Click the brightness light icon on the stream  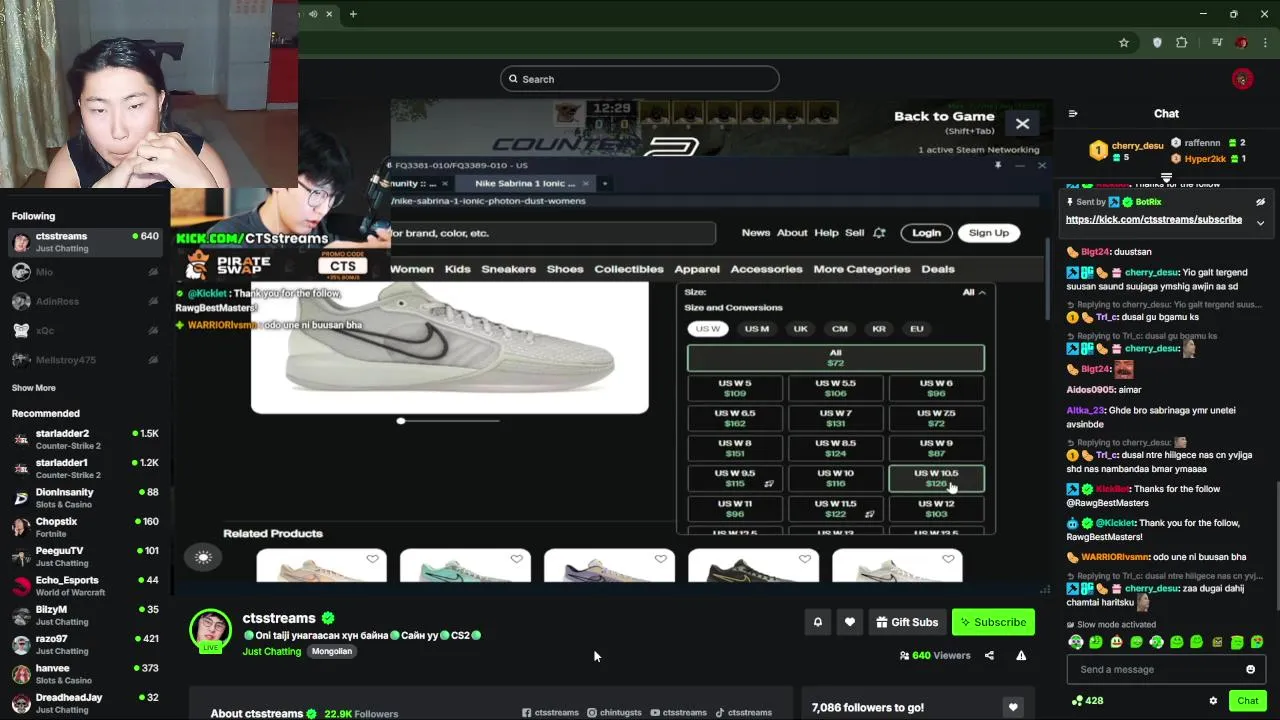click(203, 558)
